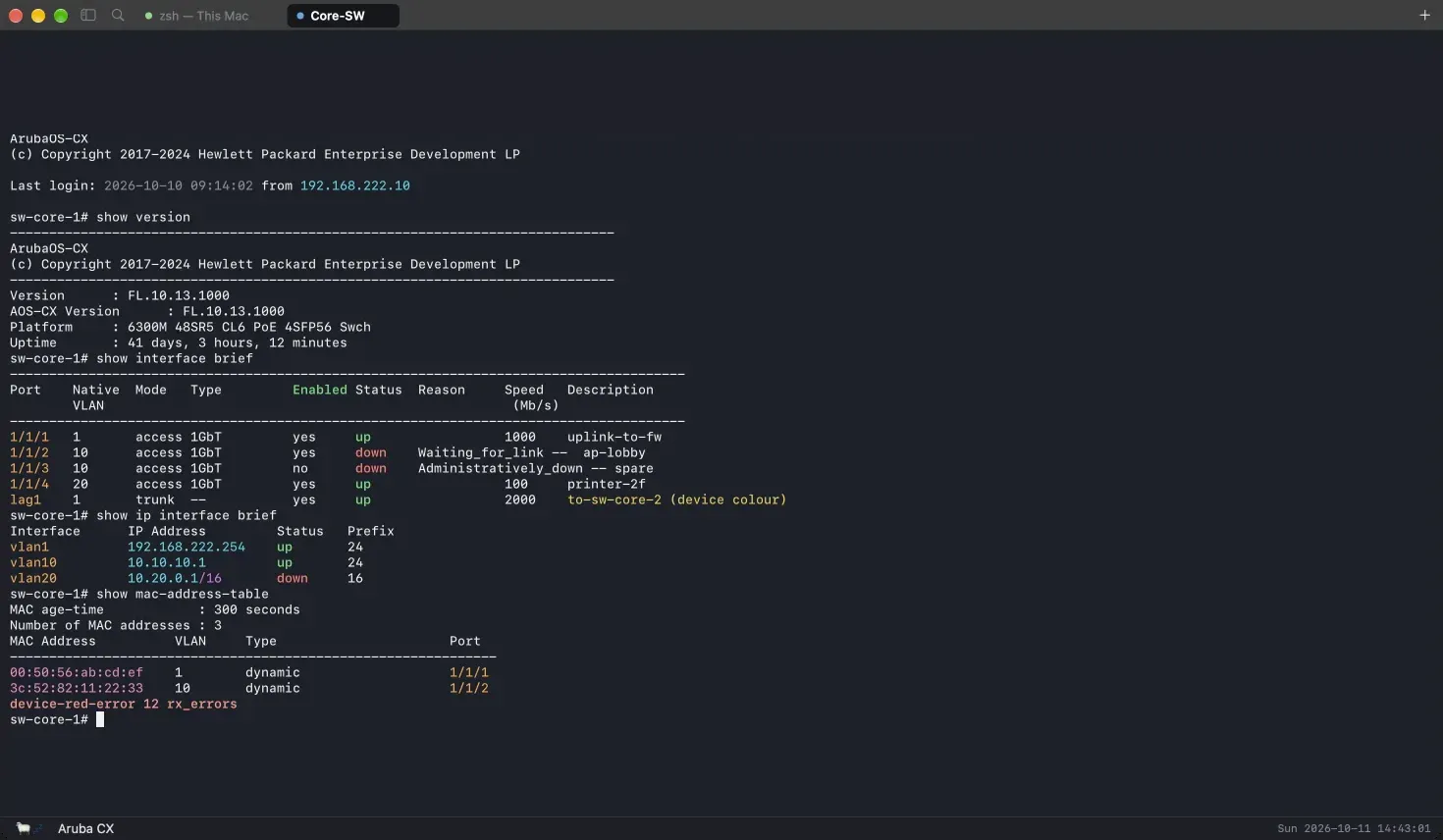Click IP address 10.10.10.1
Viewport: 1443px width, 840px height.
(x=167, y=562)
